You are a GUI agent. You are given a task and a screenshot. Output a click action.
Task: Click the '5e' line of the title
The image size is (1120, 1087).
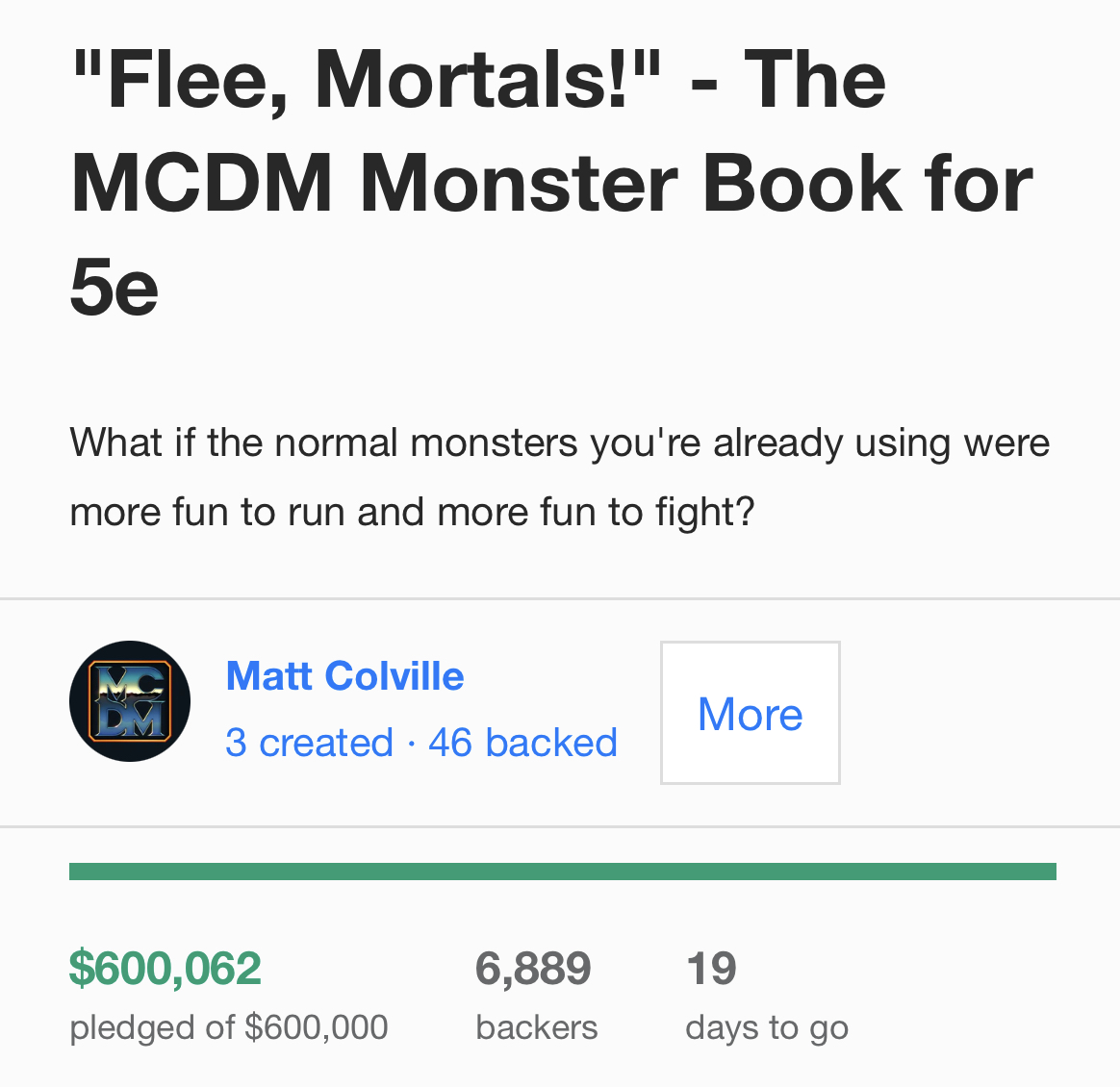coord(115,288)
